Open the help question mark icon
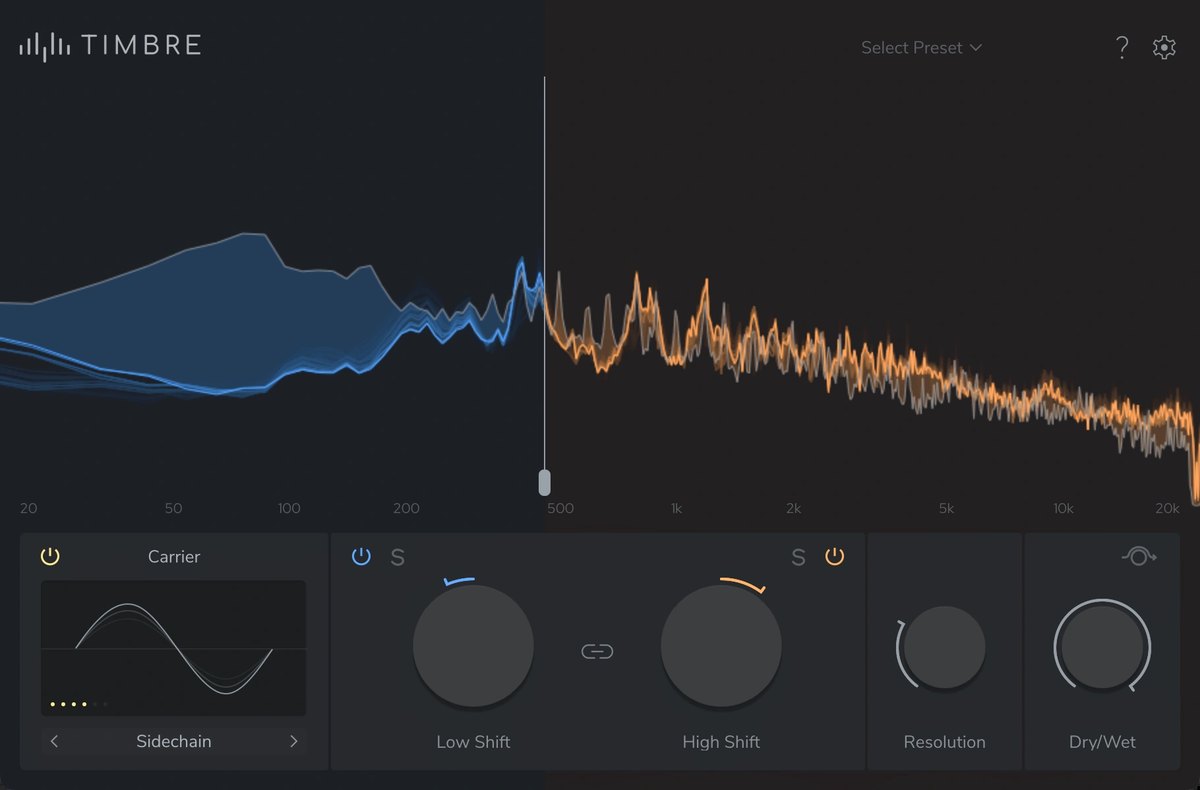The width and height of the screenshot is (1200, 790). click(x=1122, y=47)
